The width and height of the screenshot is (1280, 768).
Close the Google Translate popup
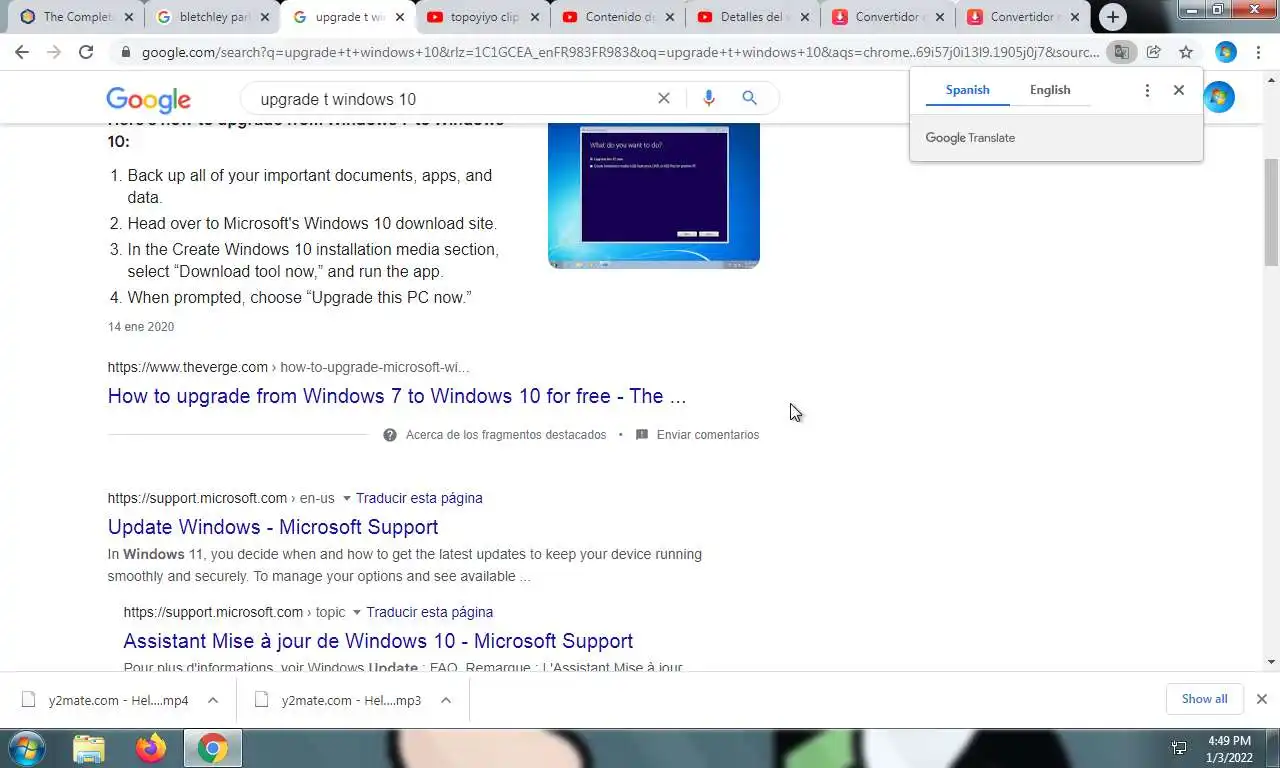[1179, 90]
